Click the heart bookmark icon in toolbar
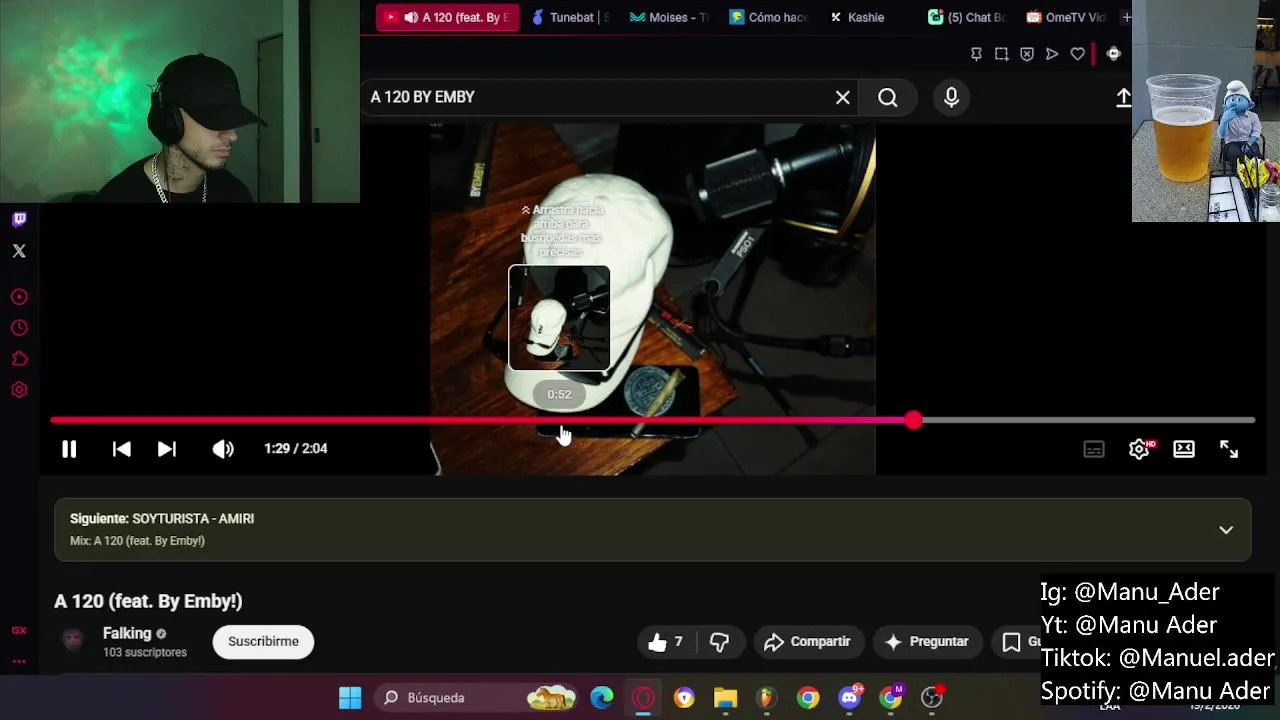The width and height of the screenshot is (1280, 720). point(1077,54)
